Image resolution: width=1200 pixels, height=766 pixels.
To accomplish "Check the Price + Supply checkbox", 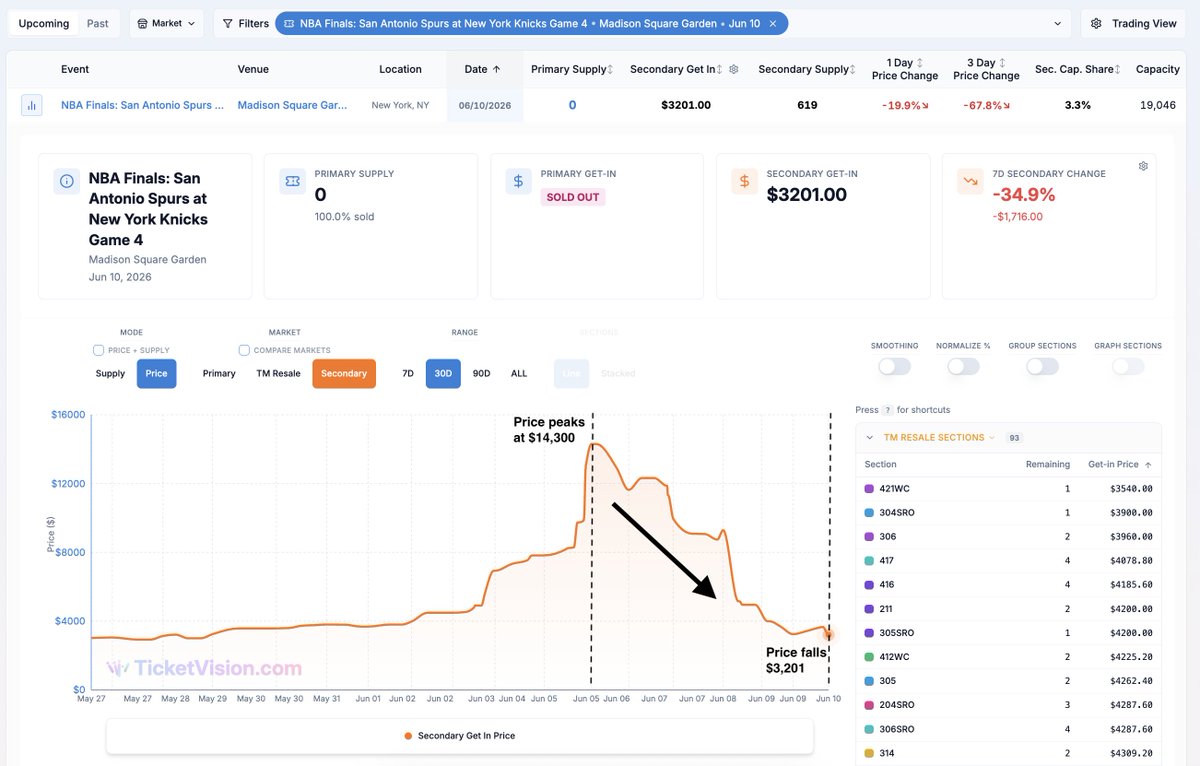I will (x=98, y=350).
